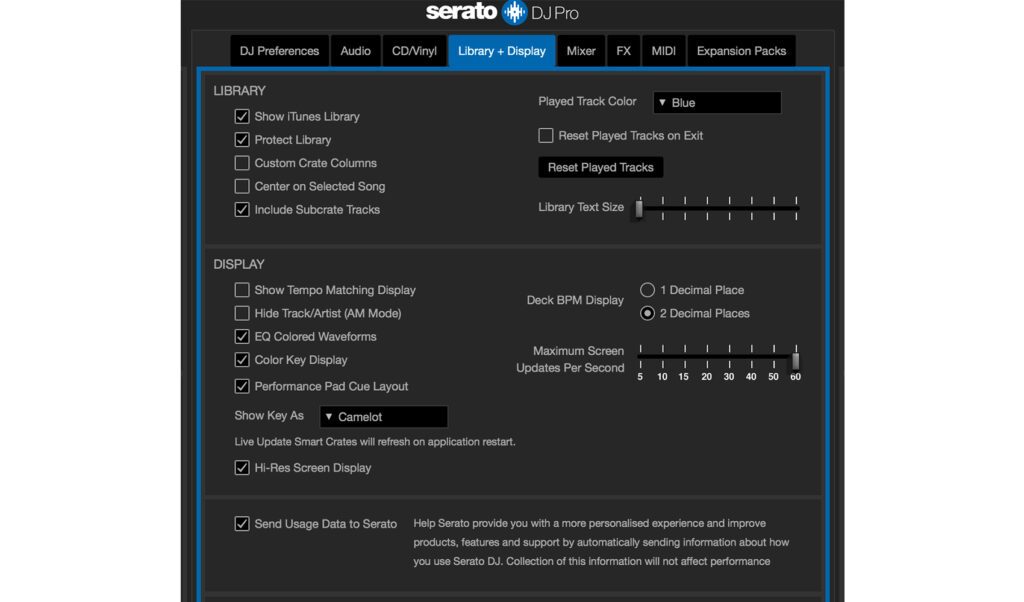The image size is (1024, 602).
Task: Go to the DJ Preferences tab
Action: [279, 51]
